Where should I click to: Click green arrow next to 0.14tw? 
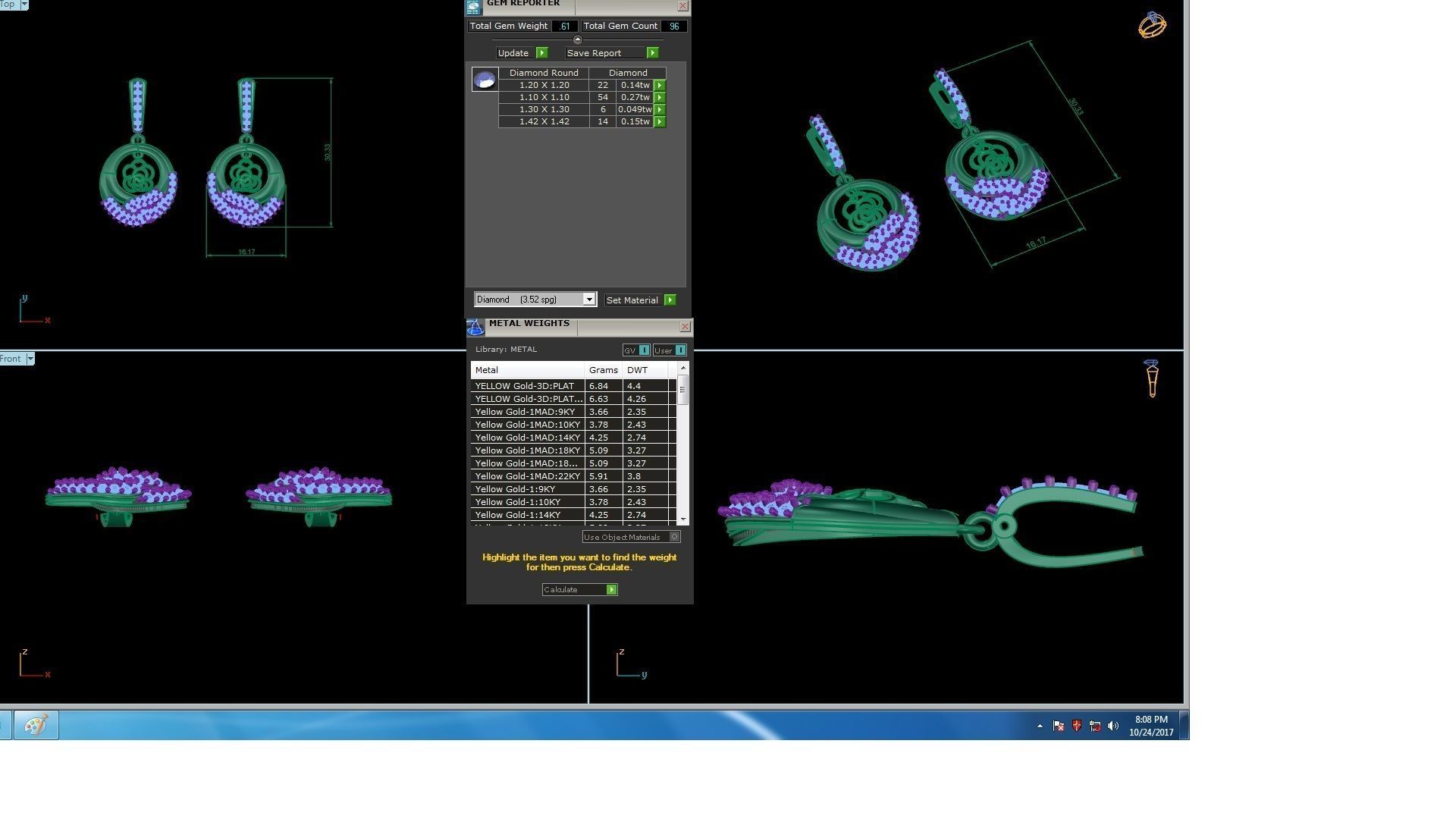coord(660,86)
